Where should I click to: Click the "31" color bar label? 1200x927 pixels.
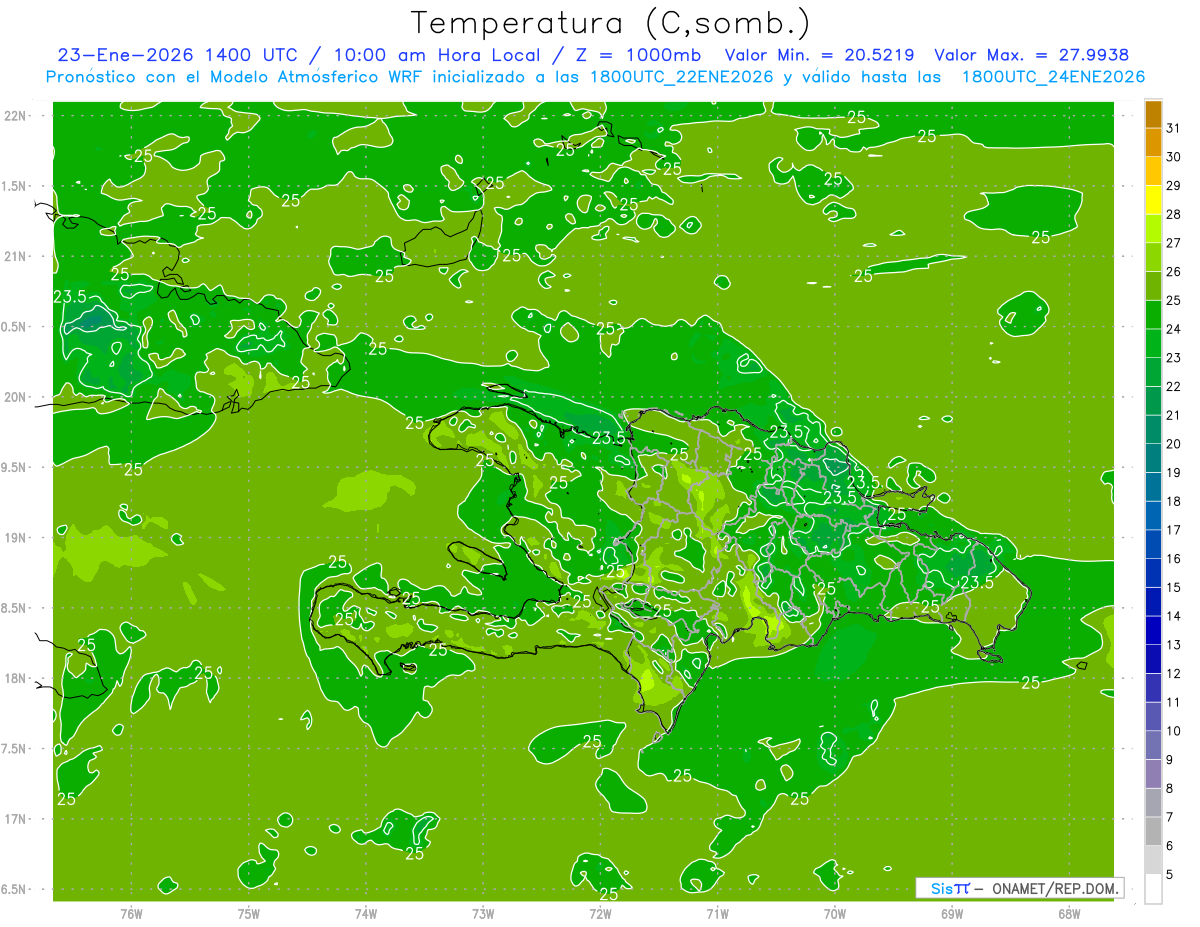pos(1173,128)
